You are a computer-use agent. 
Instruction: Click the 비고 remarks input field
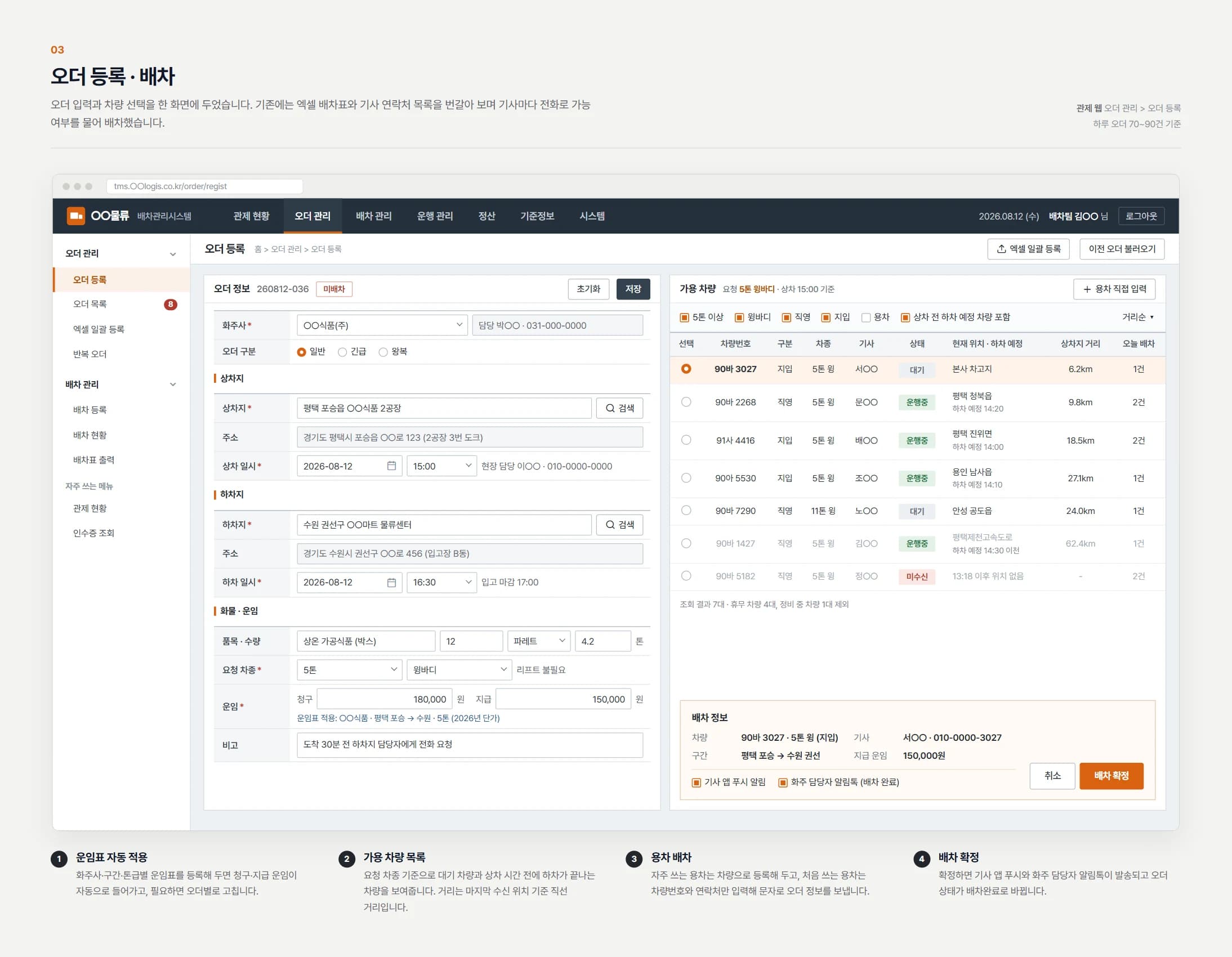coord(470,745)
